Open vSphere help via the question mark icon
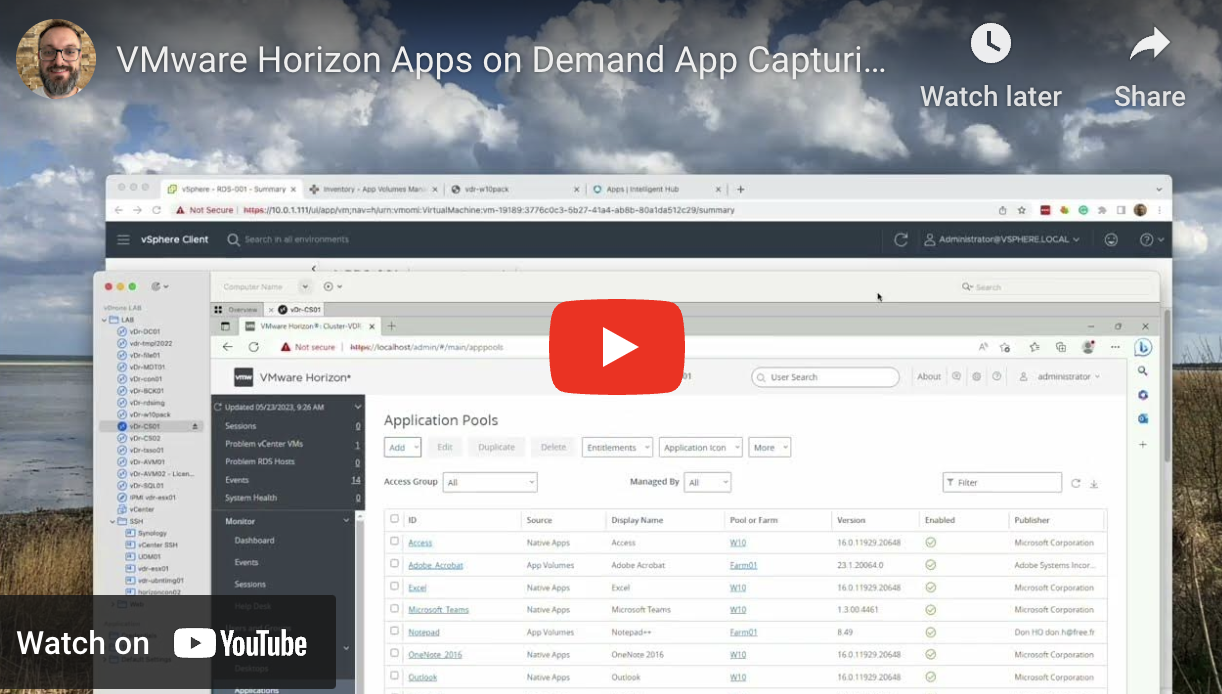Screen dimensions: 1222x694 tap(1146, 240)
